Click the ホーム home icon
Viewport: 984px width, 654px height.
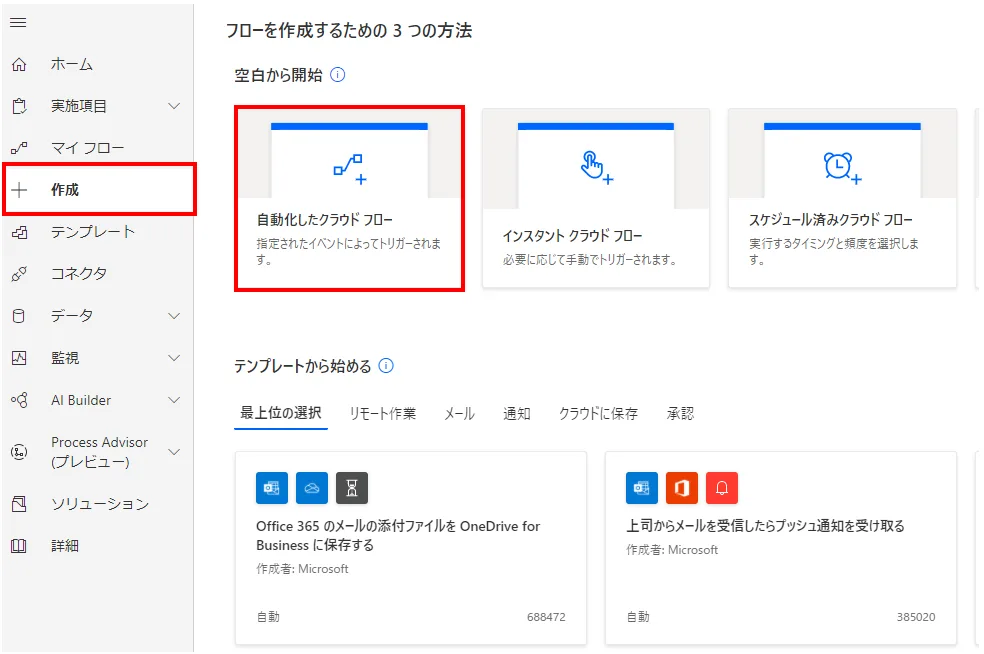(x=18, y=65)
